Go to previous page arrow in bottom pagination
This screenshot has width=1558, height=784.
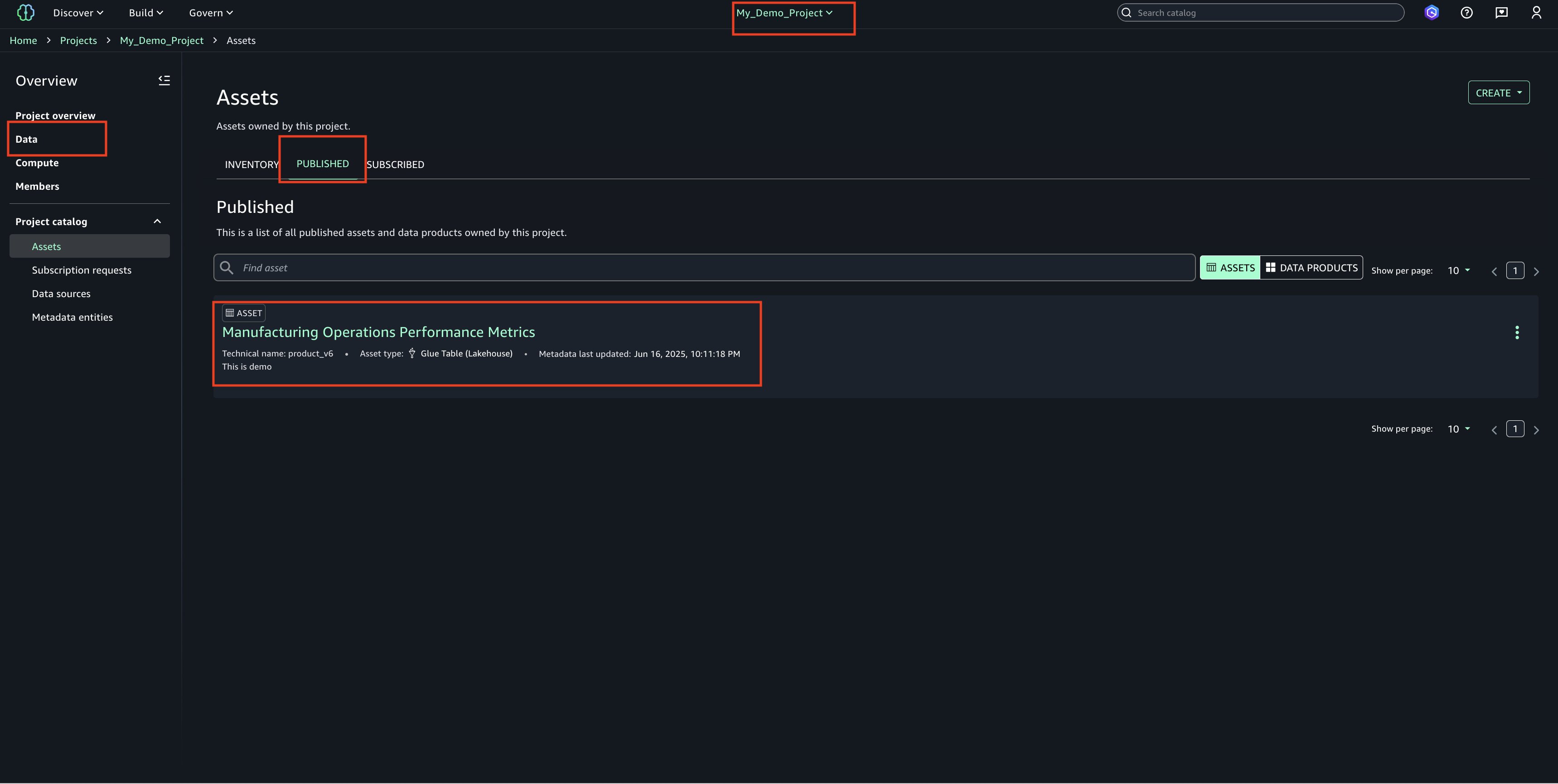point(1494,430)
